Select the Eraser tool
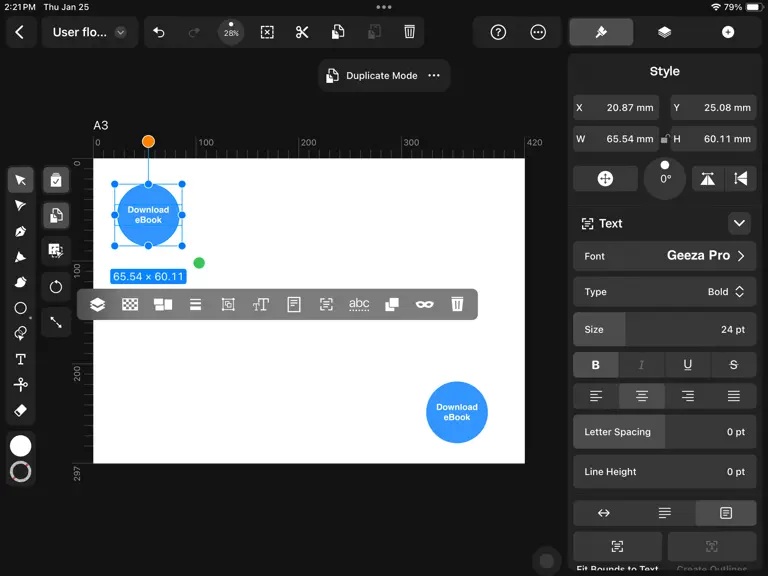Image resolution: width=768 pixels, height=576 pixels. (21, 410)
